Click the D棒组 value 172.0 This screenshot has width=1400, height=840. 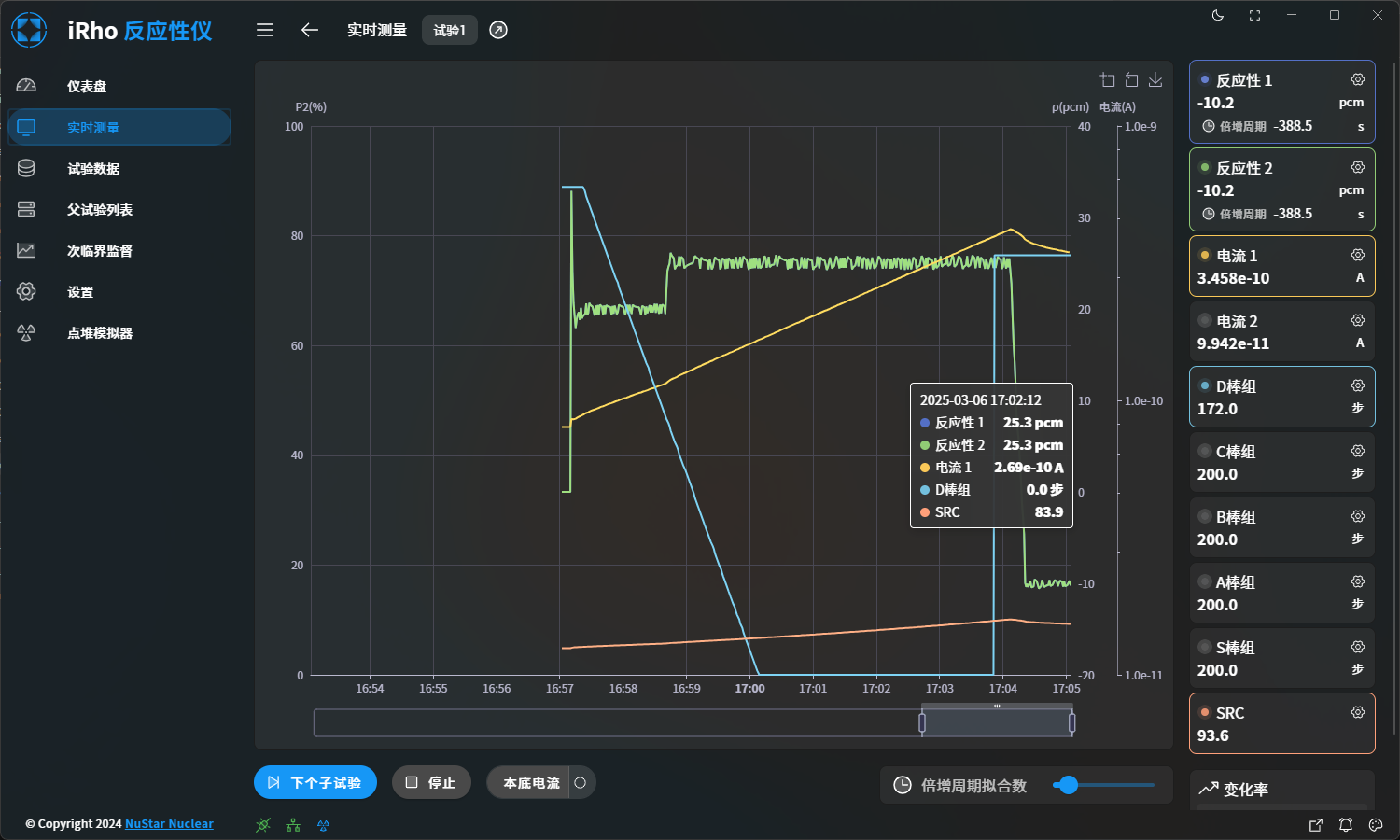click(x=1217, y=409)
